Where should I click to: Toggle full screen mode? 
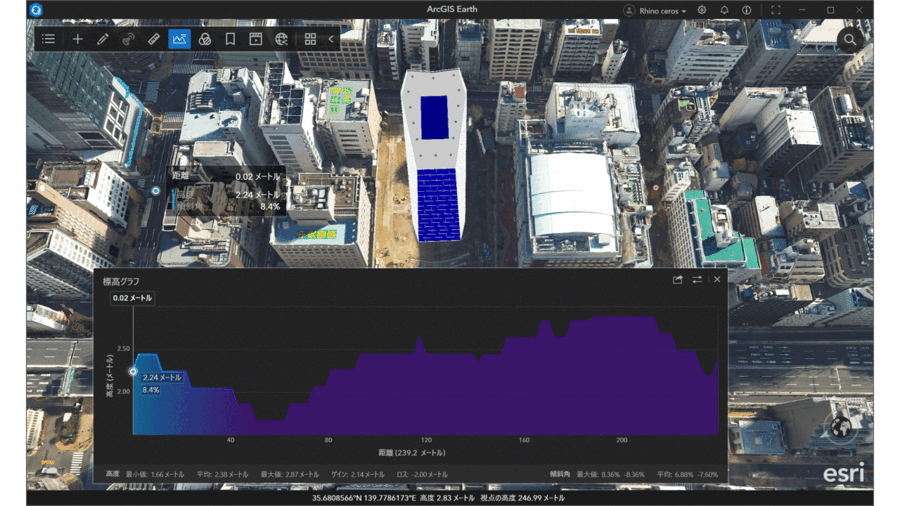(775, 11)
